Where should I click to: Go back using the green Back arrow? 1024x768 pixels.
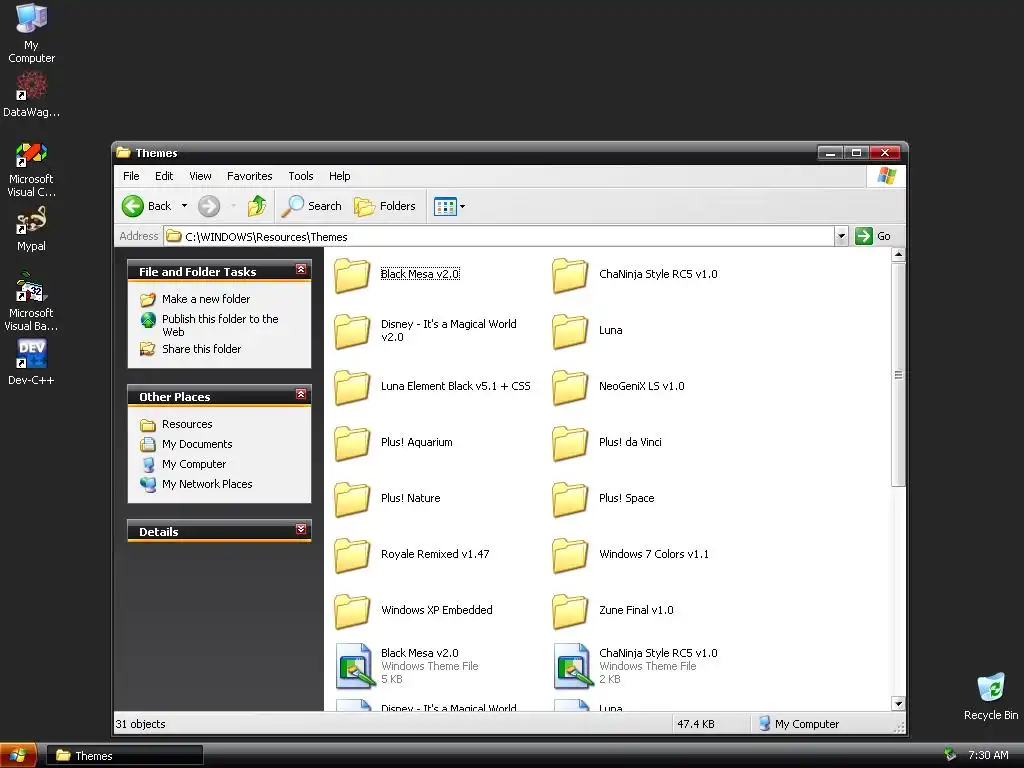click(147, 206)
